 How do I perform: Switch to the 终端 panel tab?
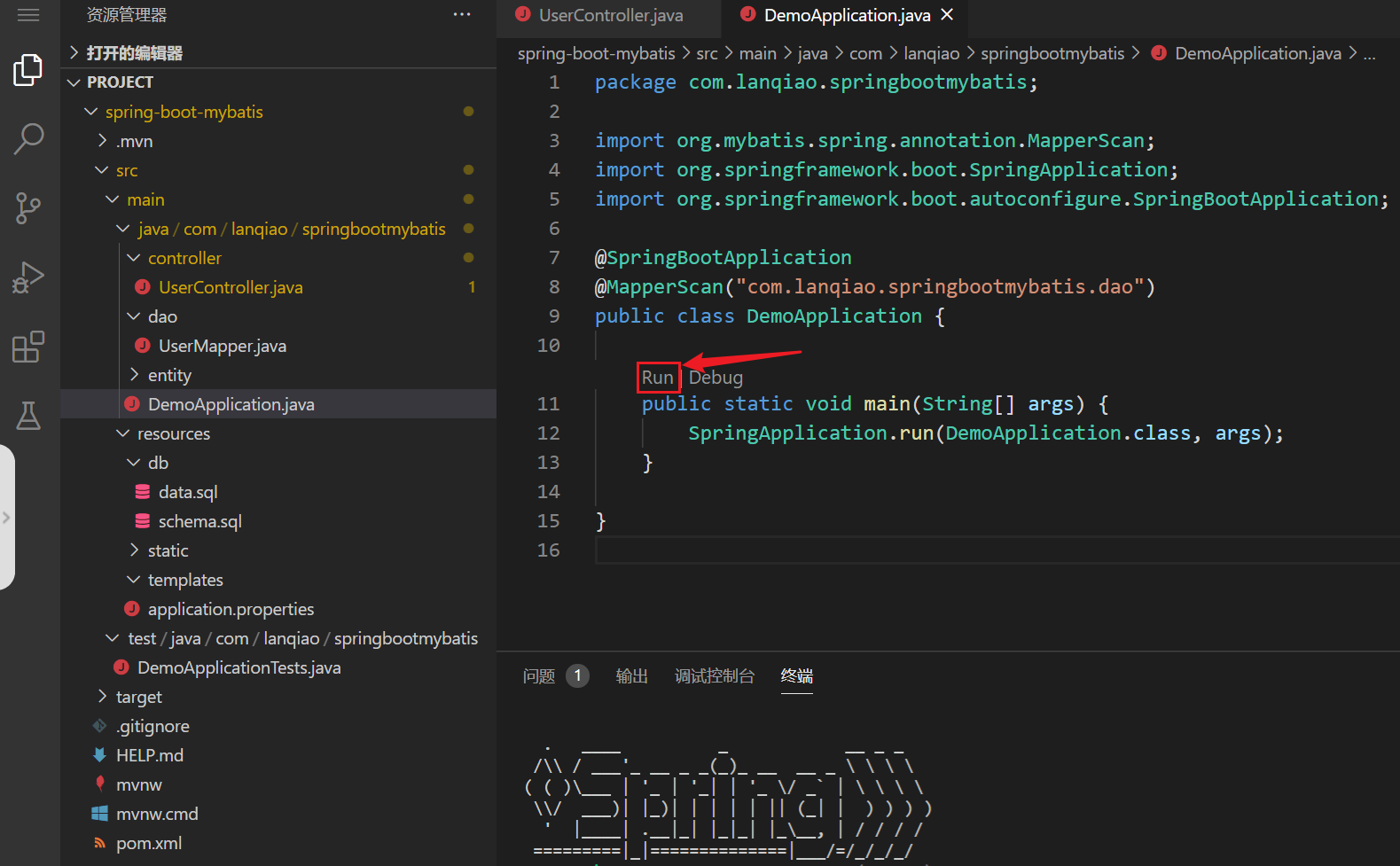(797, 676)
